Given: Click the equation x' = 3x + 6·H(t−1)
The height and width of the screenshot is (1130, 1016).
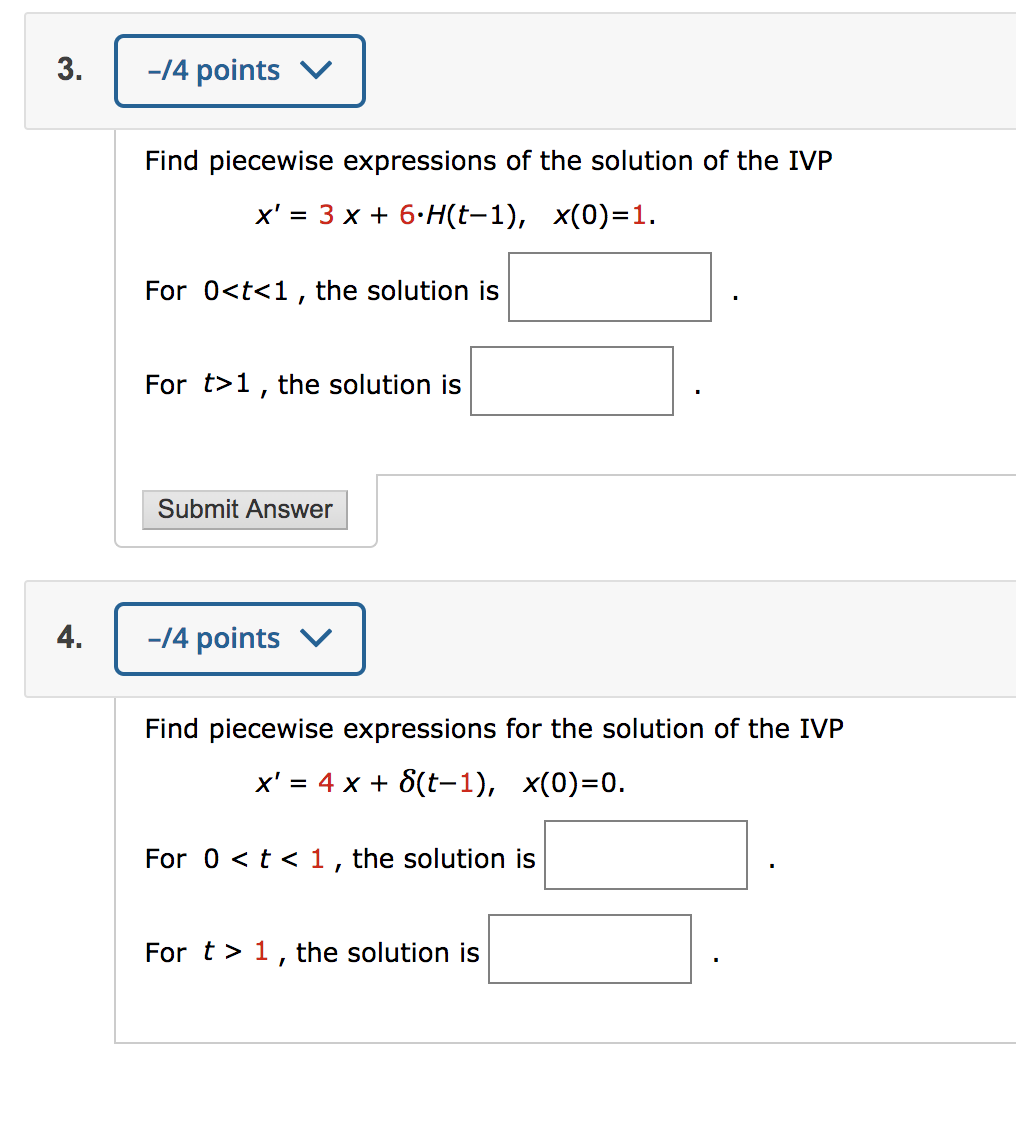Looking at the screenshot, I should pyautogui.click(x=391, y=215).
